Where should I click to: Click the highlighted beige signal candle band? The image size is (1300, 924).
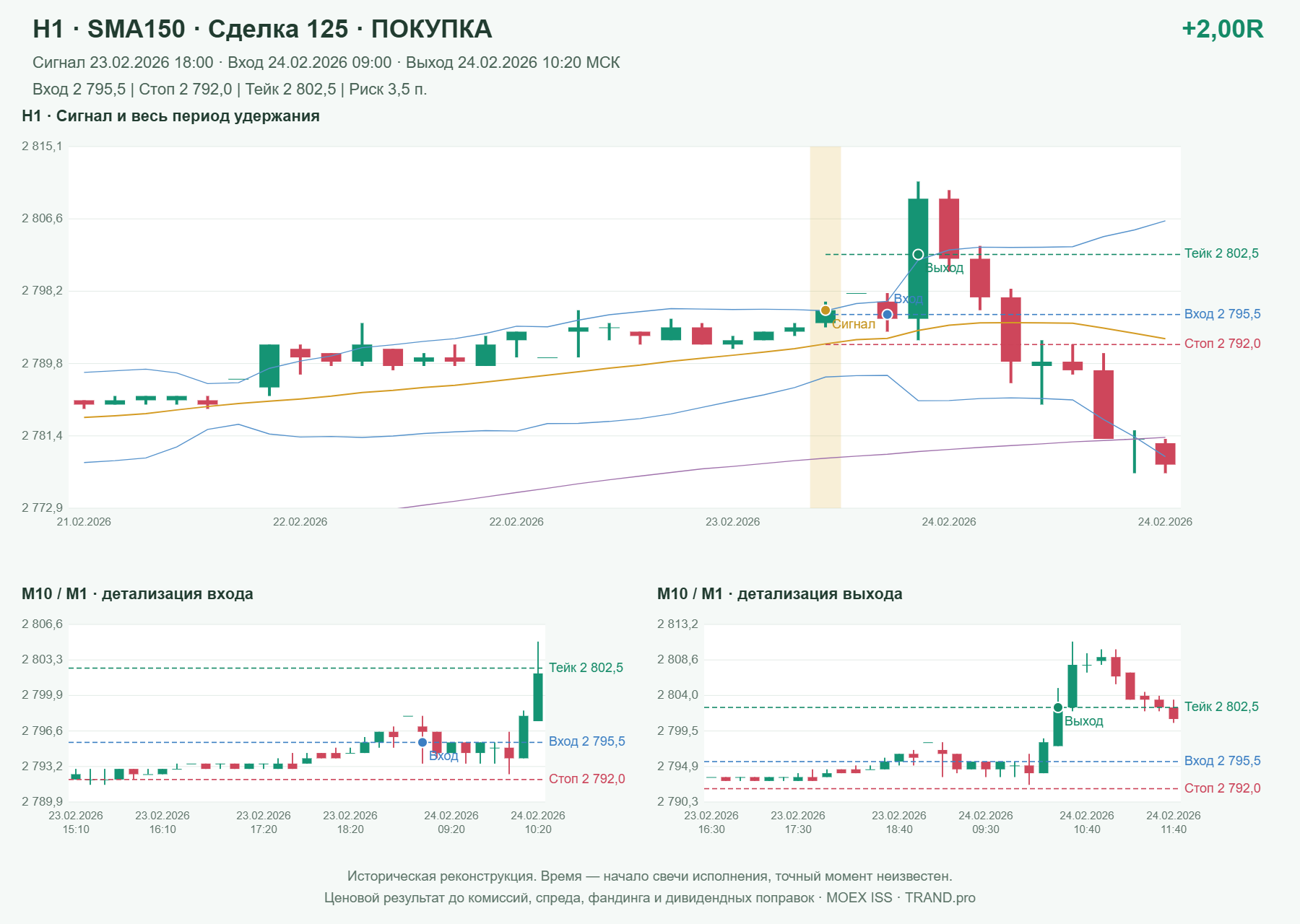point(825,327)
